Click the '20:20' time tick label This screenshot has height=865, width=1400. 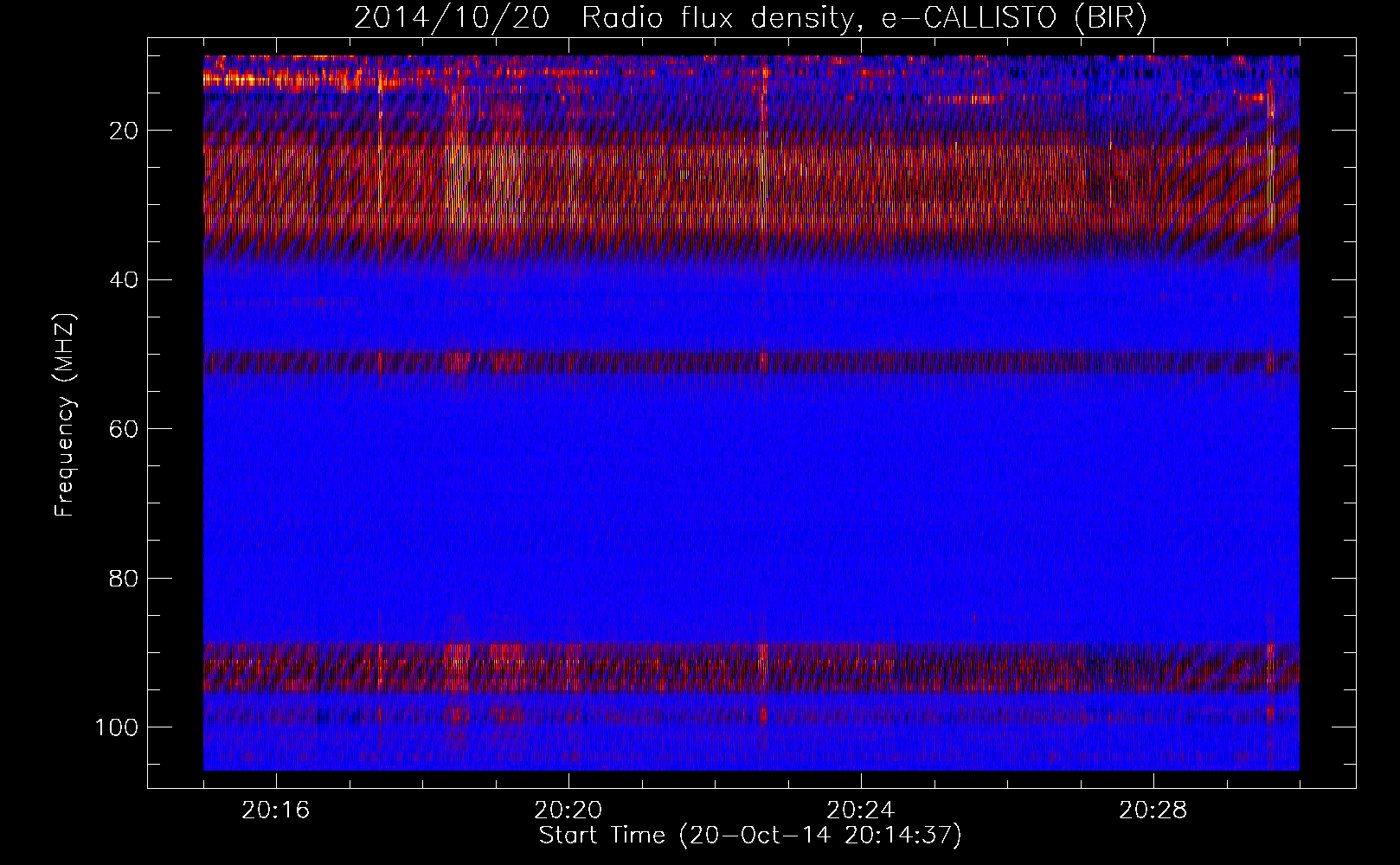click(x=568, y=811)
